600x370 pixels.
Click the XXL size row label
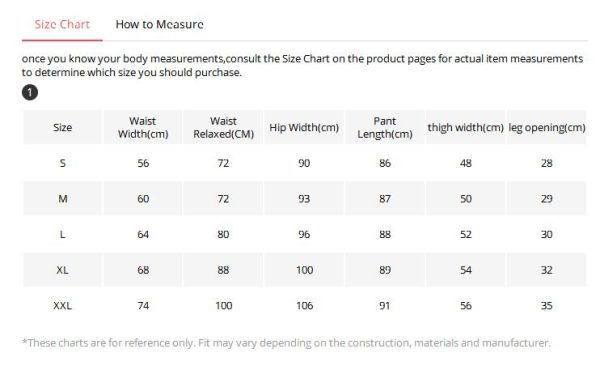coord(62,306)
